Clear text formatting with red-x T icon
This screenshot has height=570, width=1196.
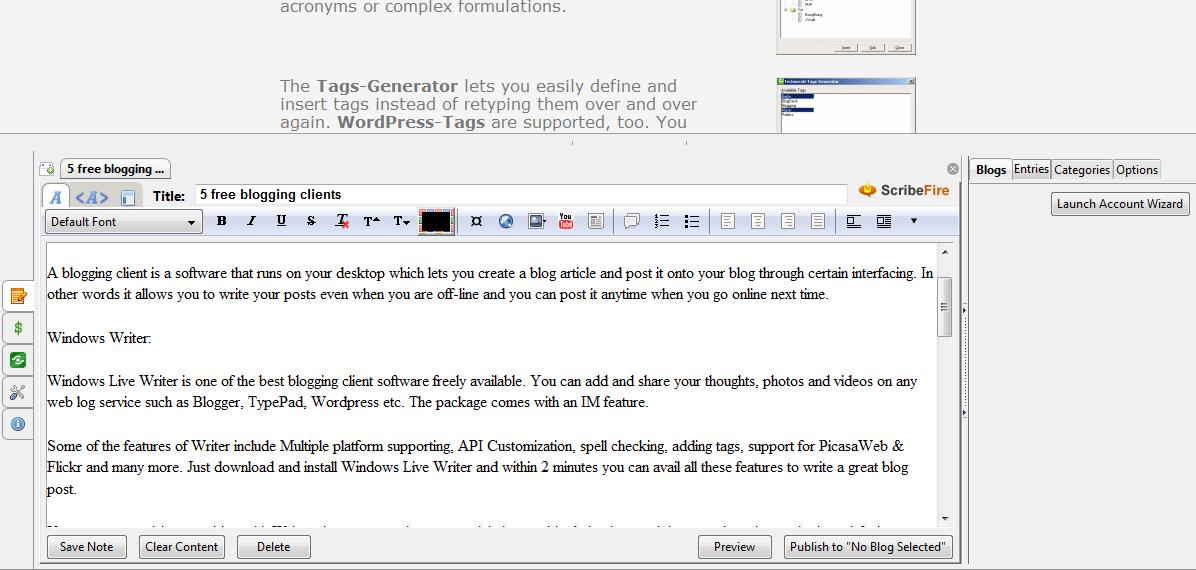[x=342, y=221]
